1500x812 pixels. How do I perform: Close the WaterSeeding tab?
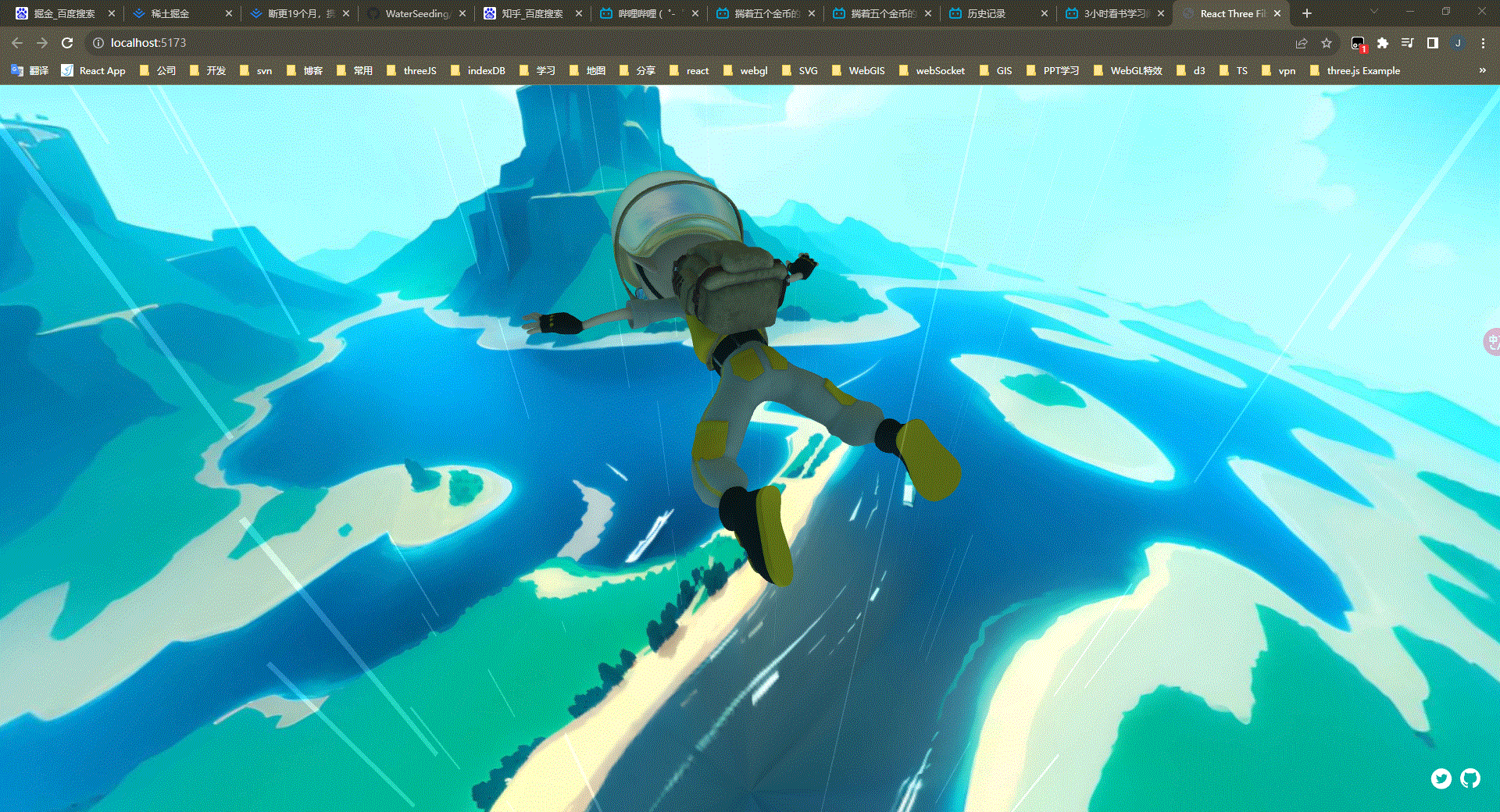click(462, 13)
